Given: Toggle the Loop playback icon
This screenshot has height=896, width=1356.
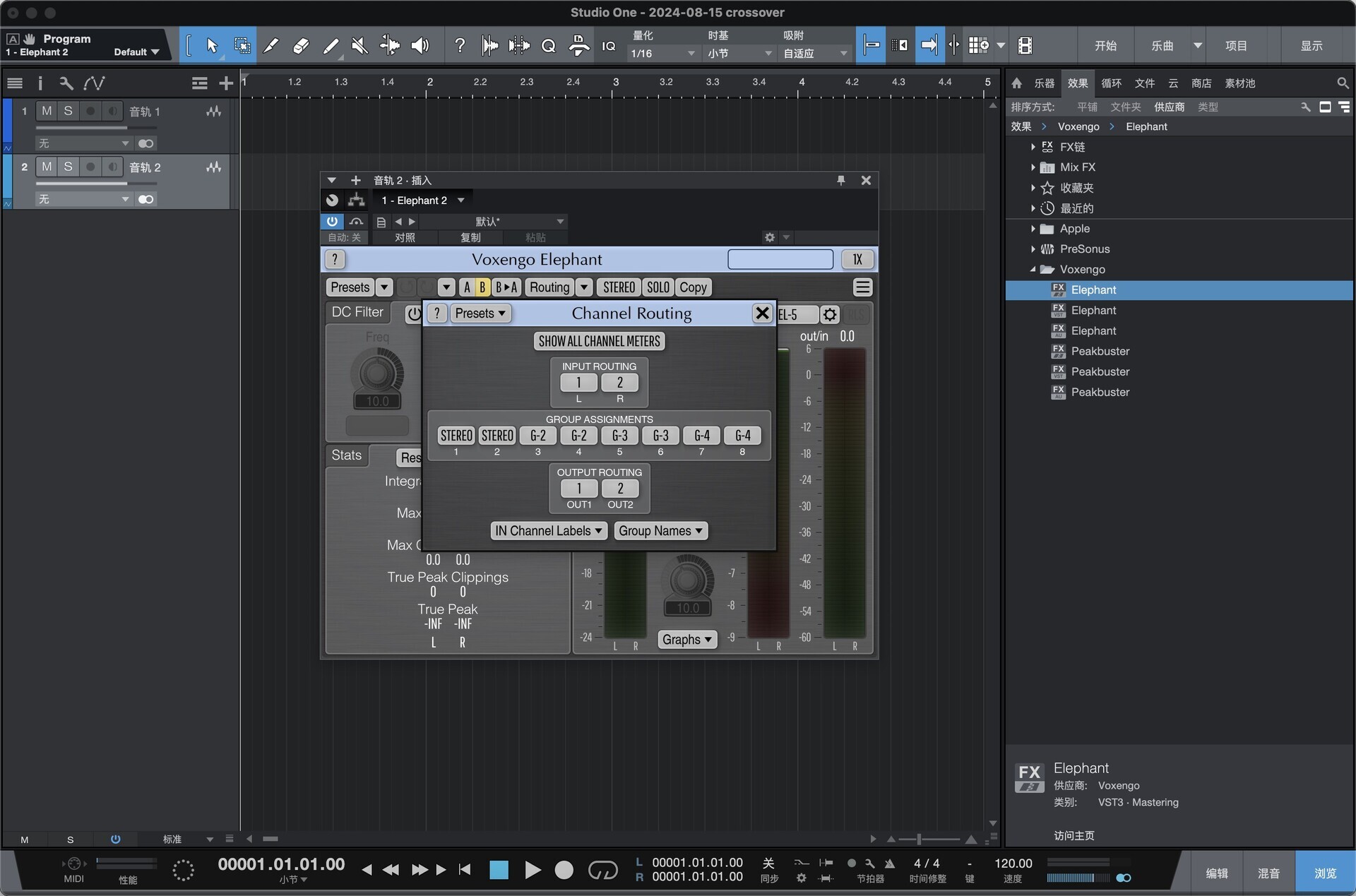Looking at the screenshot, I should [x=602, y=870].
